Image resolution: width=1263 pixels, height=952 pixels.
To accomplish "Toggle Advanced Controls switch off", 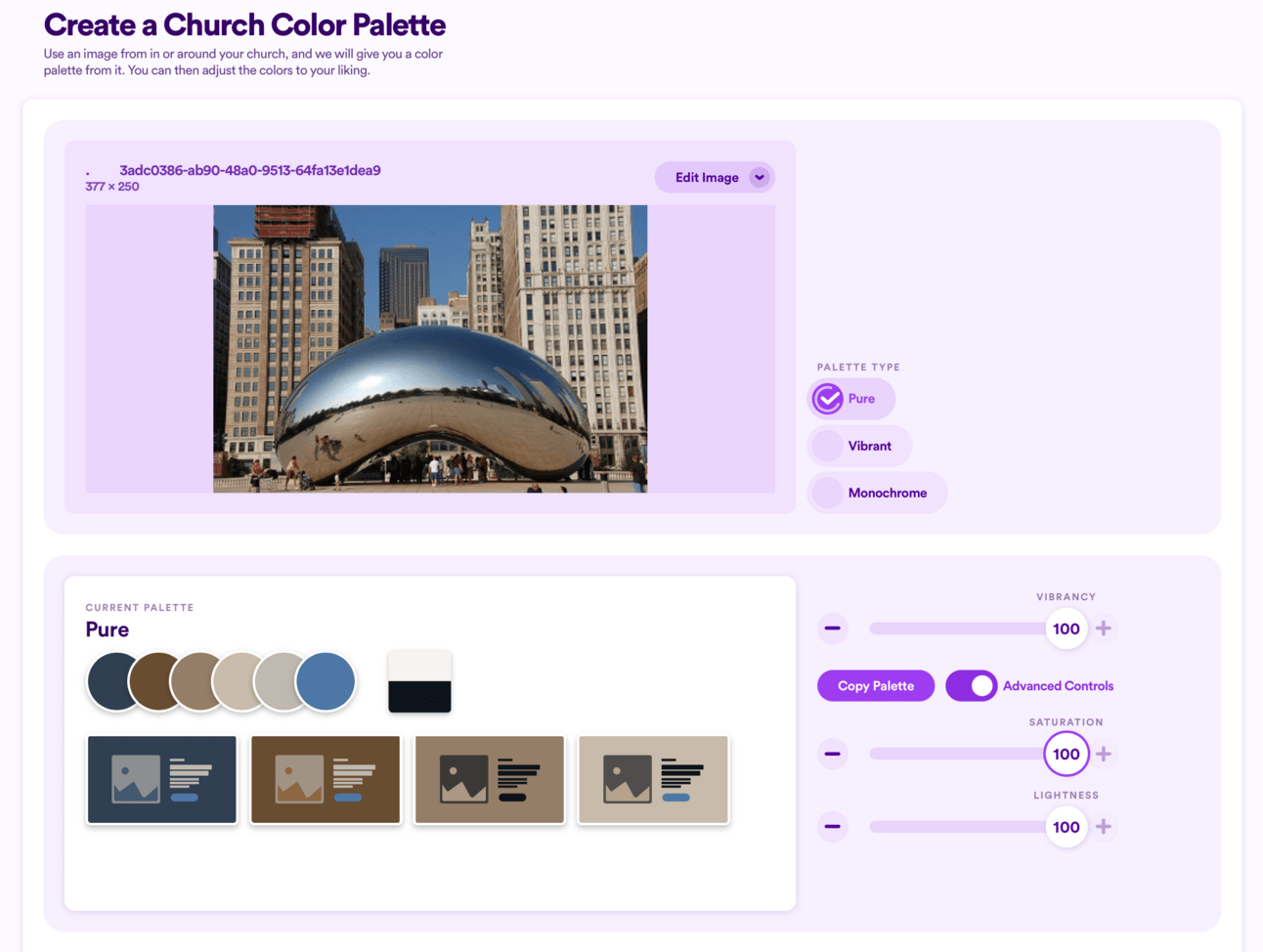I will [x=971, y=686].
